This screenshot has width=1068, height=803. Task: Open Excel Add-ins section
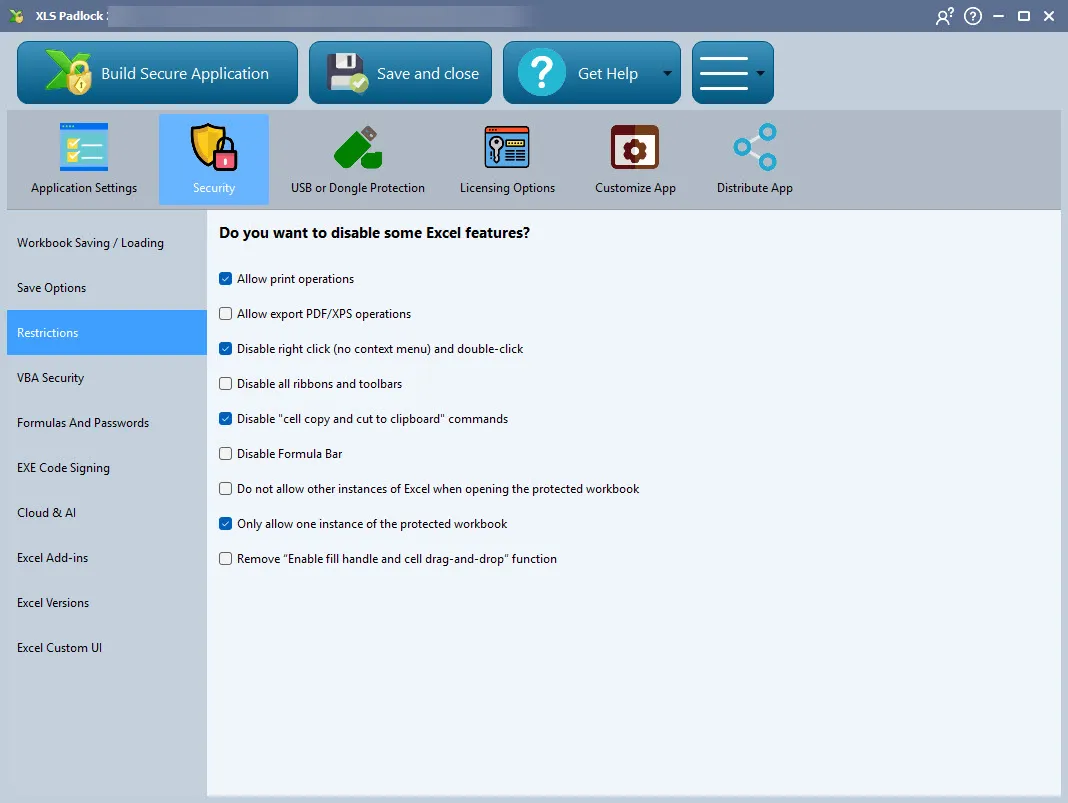pyautogui.click(x=107, y=557)
